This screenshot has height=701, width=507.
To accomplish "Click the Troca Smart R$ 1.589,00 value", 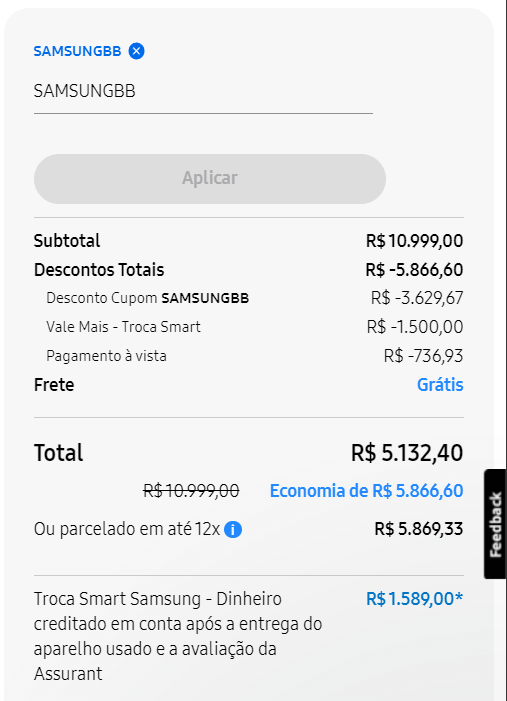I will [414, 599].
